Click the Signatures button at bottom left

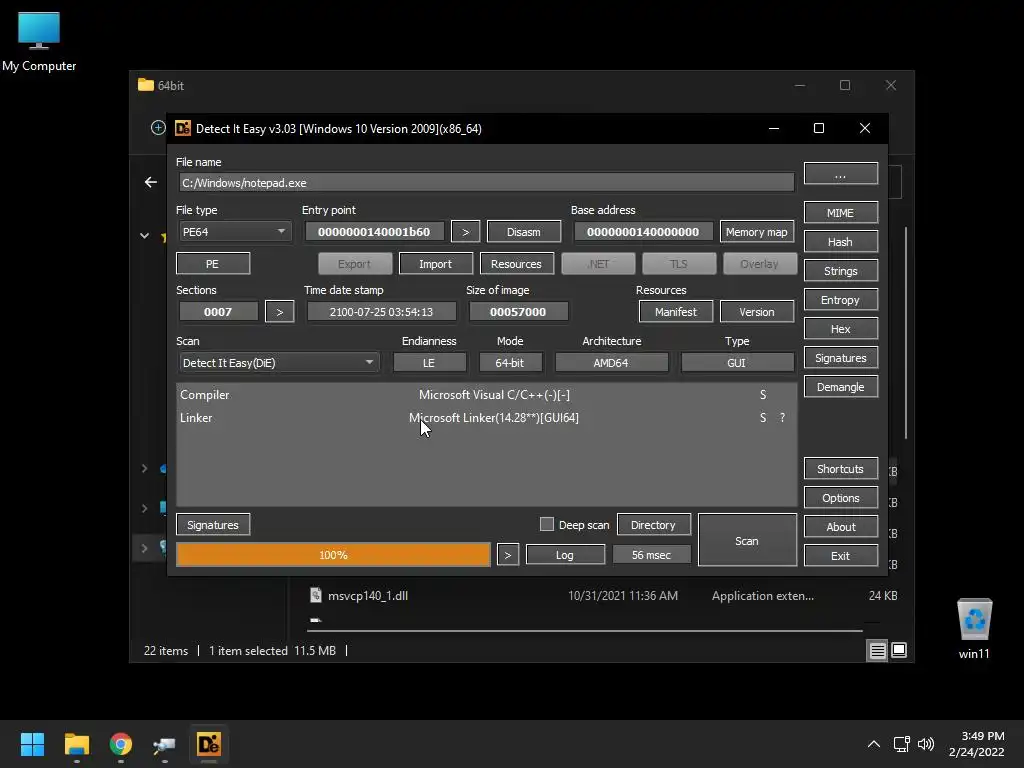(213, 525)
